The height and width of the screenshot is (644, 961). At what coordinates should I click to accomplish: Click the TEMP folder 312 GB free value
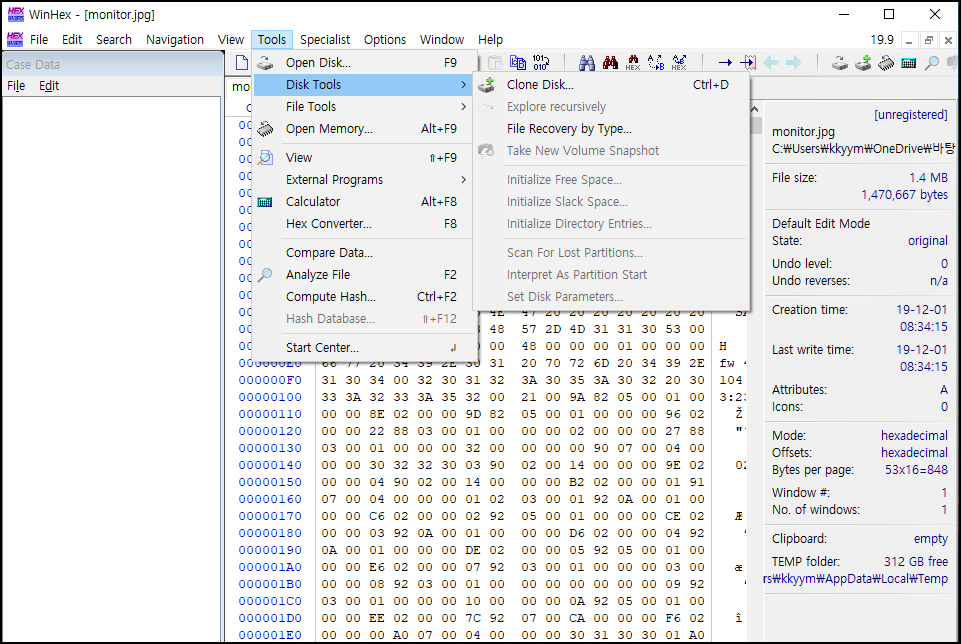click(x=916, y=562)
